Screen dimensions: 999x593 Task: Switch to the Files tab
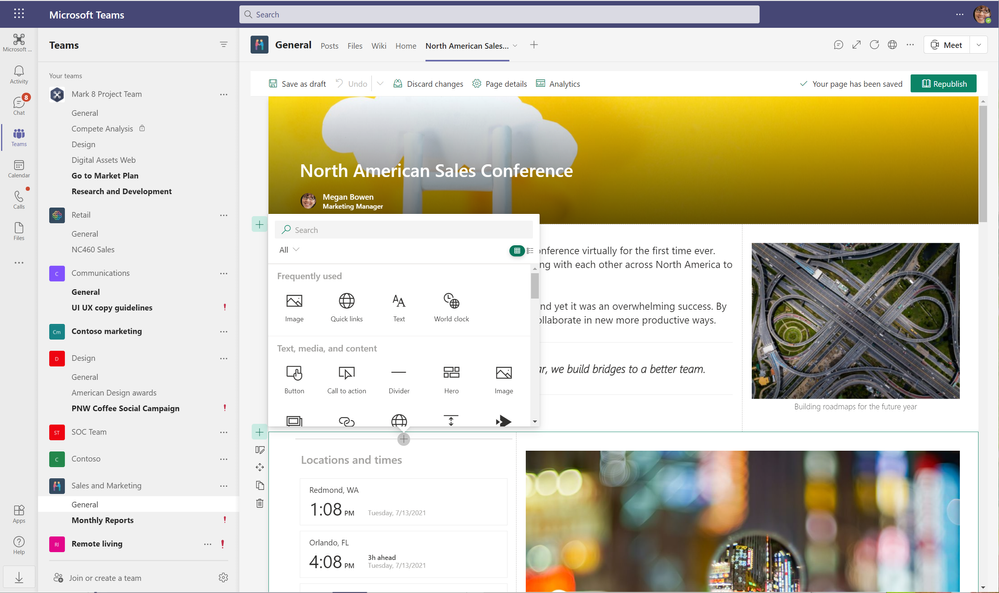coord(355,46)
